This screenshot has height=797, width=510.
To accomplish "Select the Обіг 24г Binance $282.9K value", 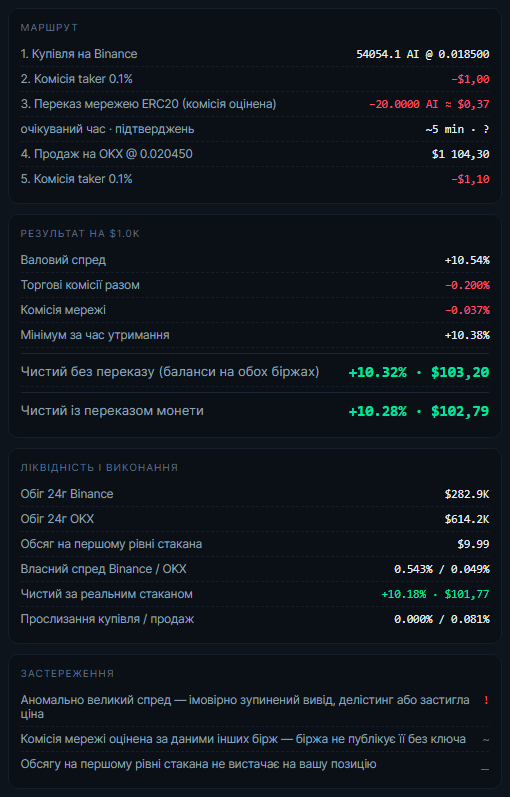I will tap(467, 494).
